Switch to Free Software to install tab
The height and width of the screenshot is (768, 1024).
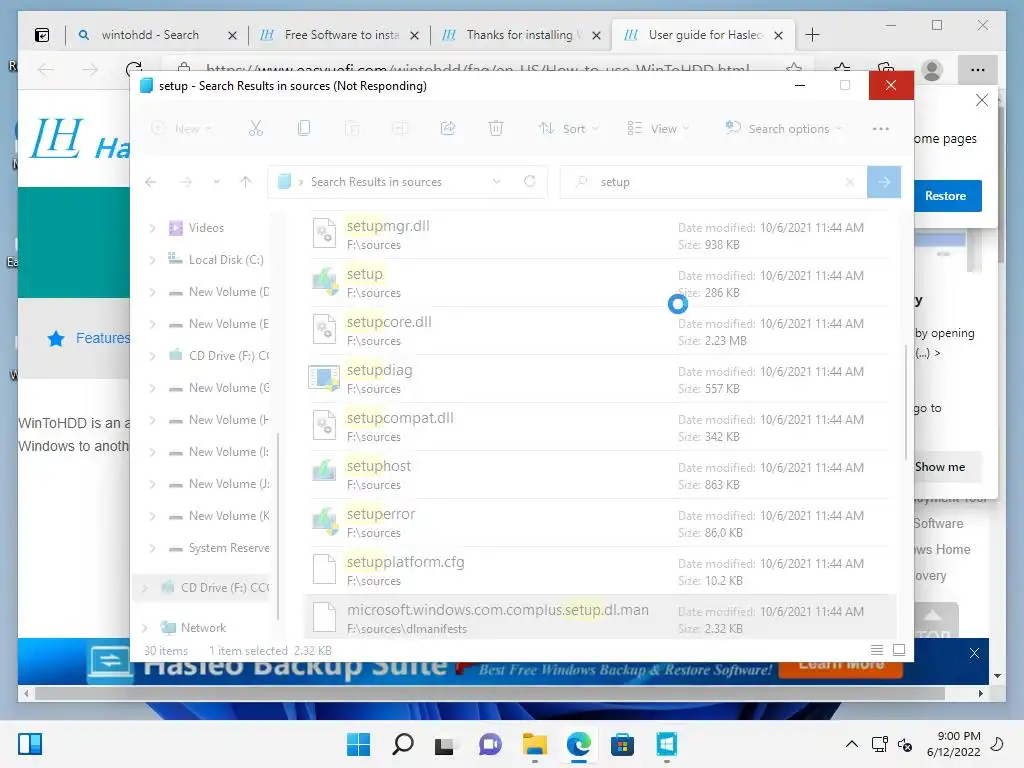click(341, 35)
